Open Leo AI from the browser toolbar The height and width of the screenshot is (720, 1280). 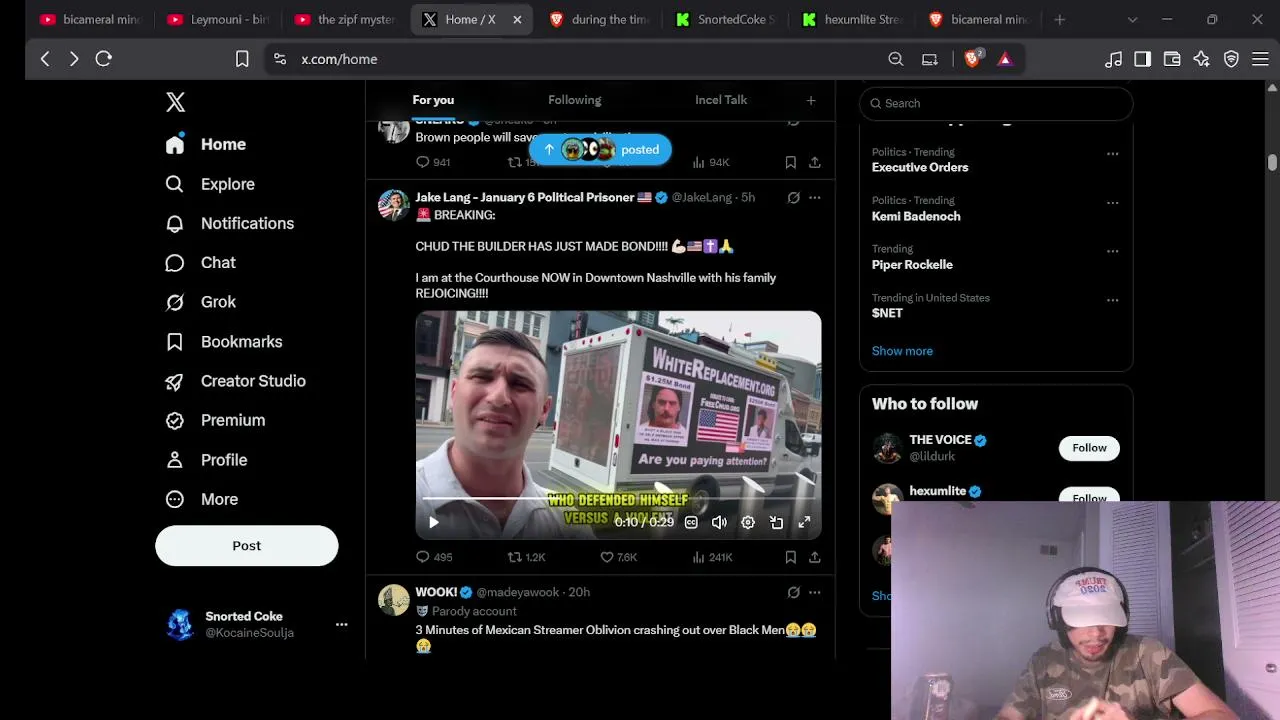[x=1201, y=59]
